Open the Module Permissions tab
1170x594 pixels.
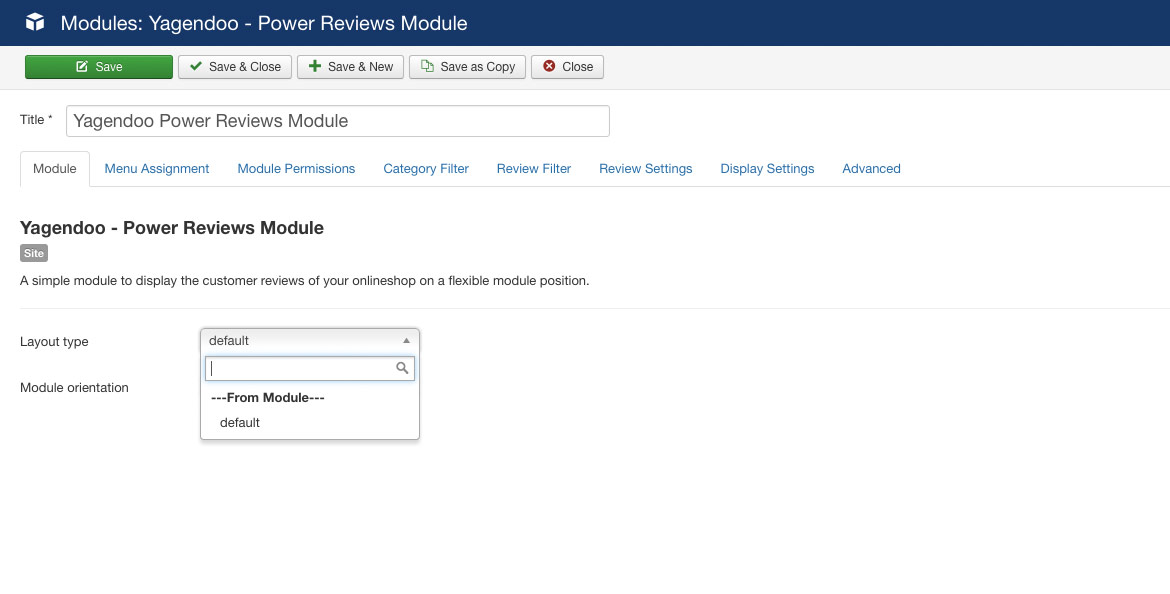296,169
